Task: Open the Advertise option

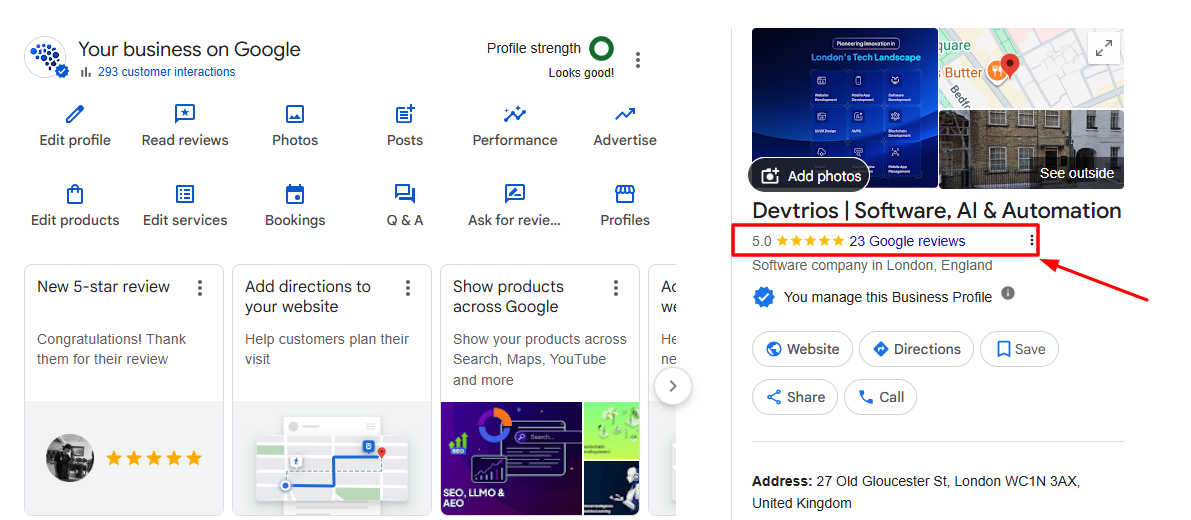Action: [625, 126]
